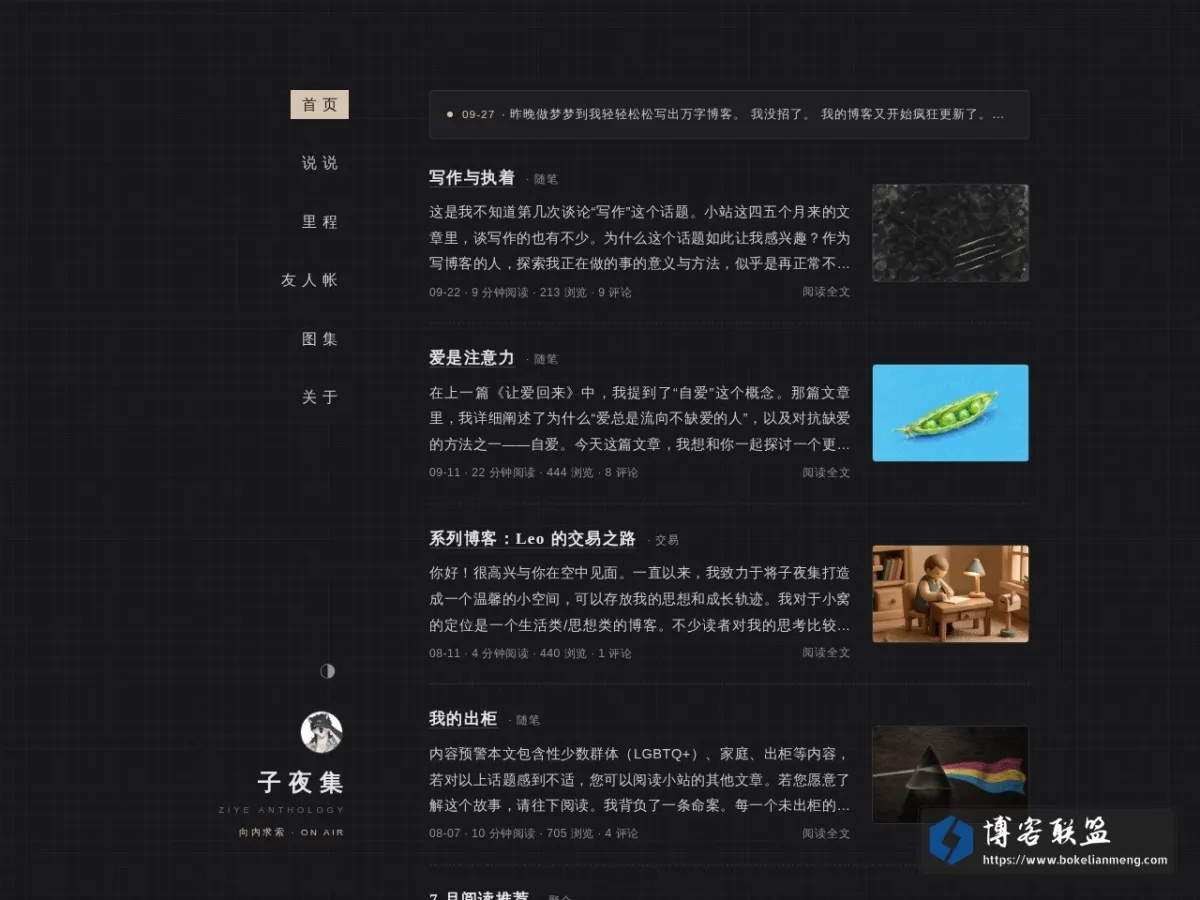The height and width of the screenshot is (900, 1200).
Task: Go to the 说说 page
Action: 320,163
